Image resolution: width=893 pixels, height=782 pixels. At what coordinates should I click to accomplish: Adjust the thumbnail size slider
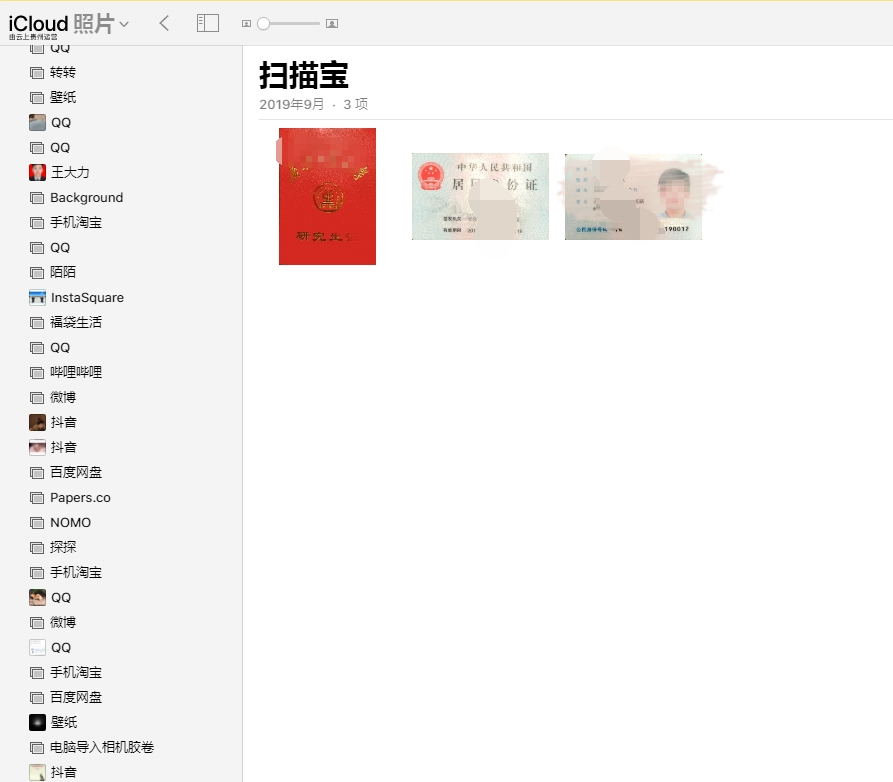tap(288, 23)
